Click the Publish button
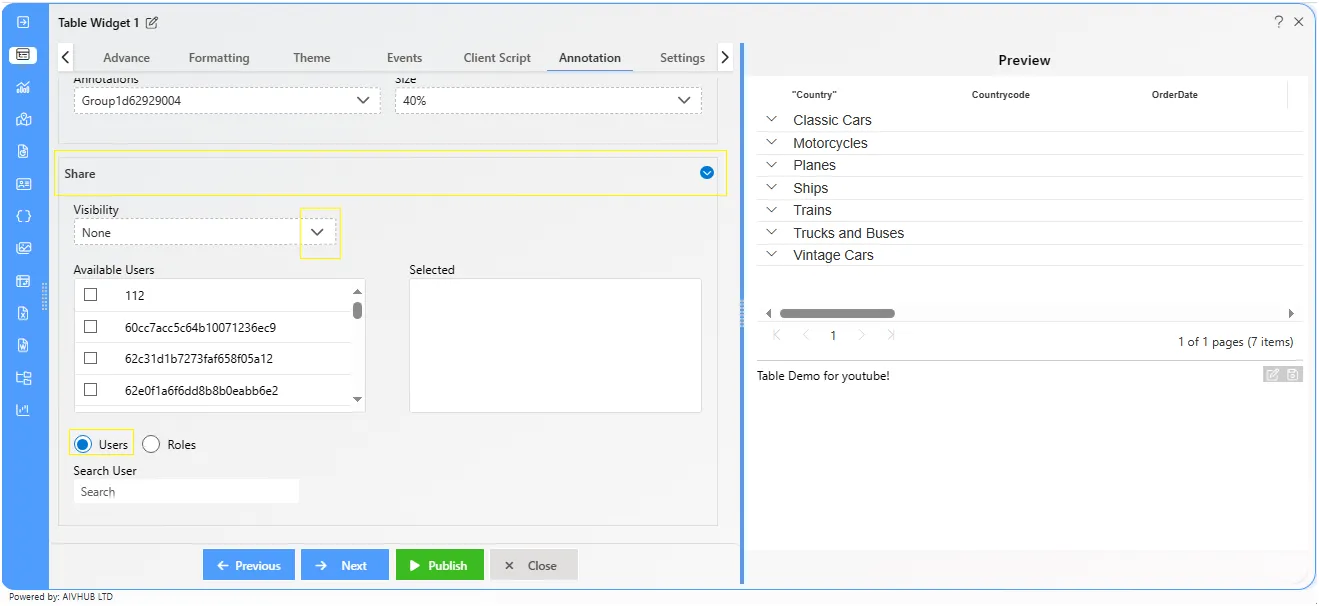The height and width of the screenshot is (606, 1319). pyautogui.click(x=440, y=565)
